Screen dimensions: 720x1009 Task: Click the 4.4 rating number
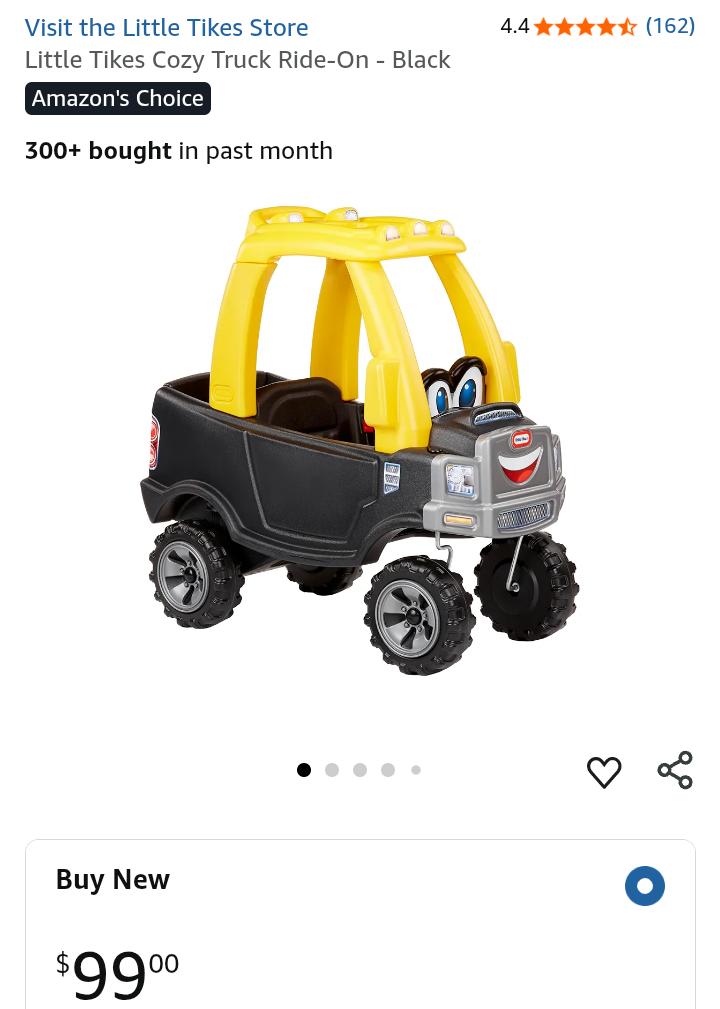[x=515, y=26]
